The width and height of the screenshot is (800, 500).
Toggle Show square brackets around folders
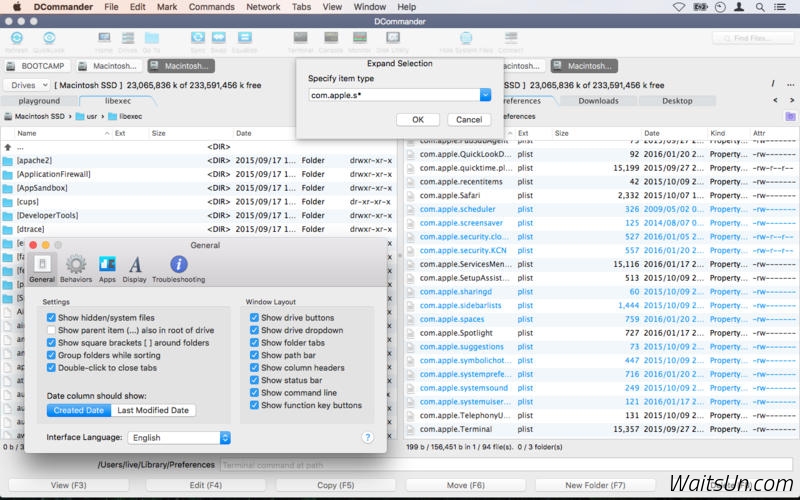tap(51, 342)
